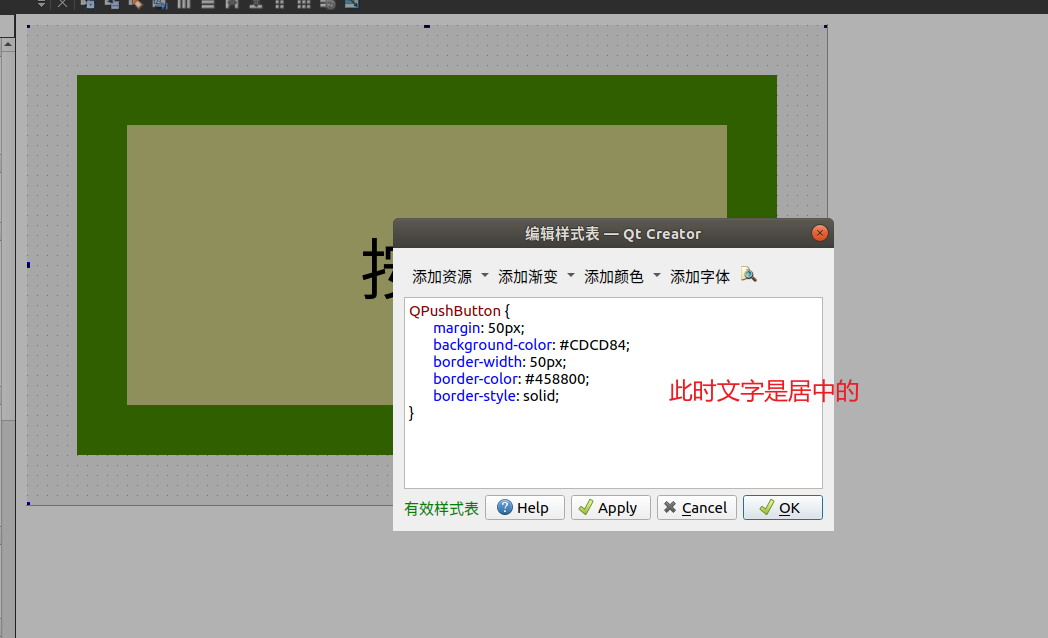Click the 'QPushButton' selector text in editor
This screenshot has width=1048, height=638.
pos(454,311)
